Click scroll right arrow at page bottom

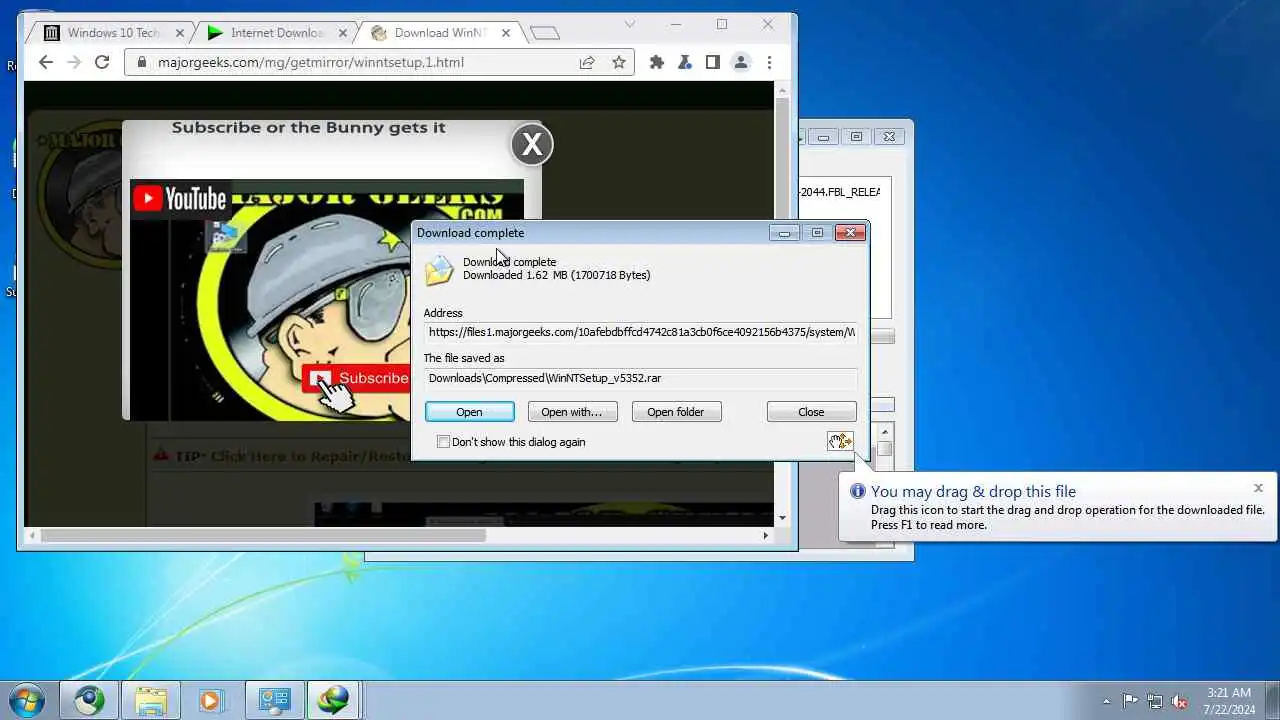[x=766, y=535]
